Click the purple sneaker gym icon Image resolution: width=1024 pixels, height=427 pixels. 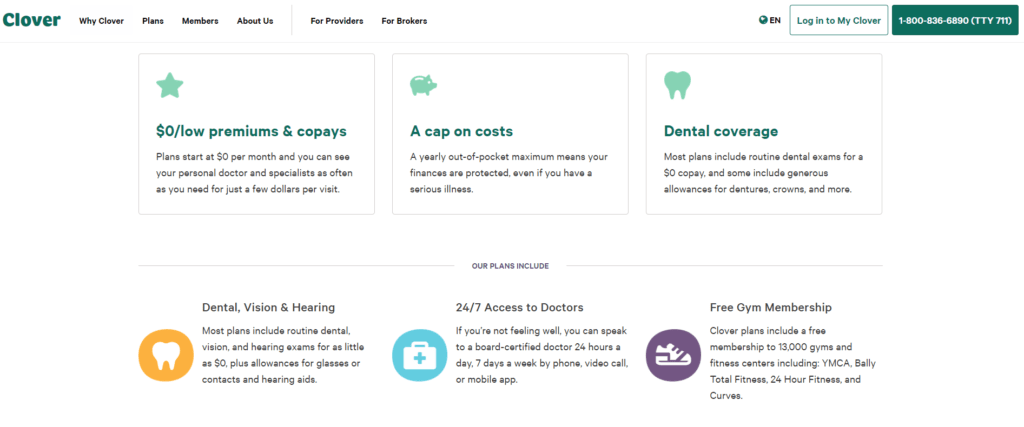[671, 356]
